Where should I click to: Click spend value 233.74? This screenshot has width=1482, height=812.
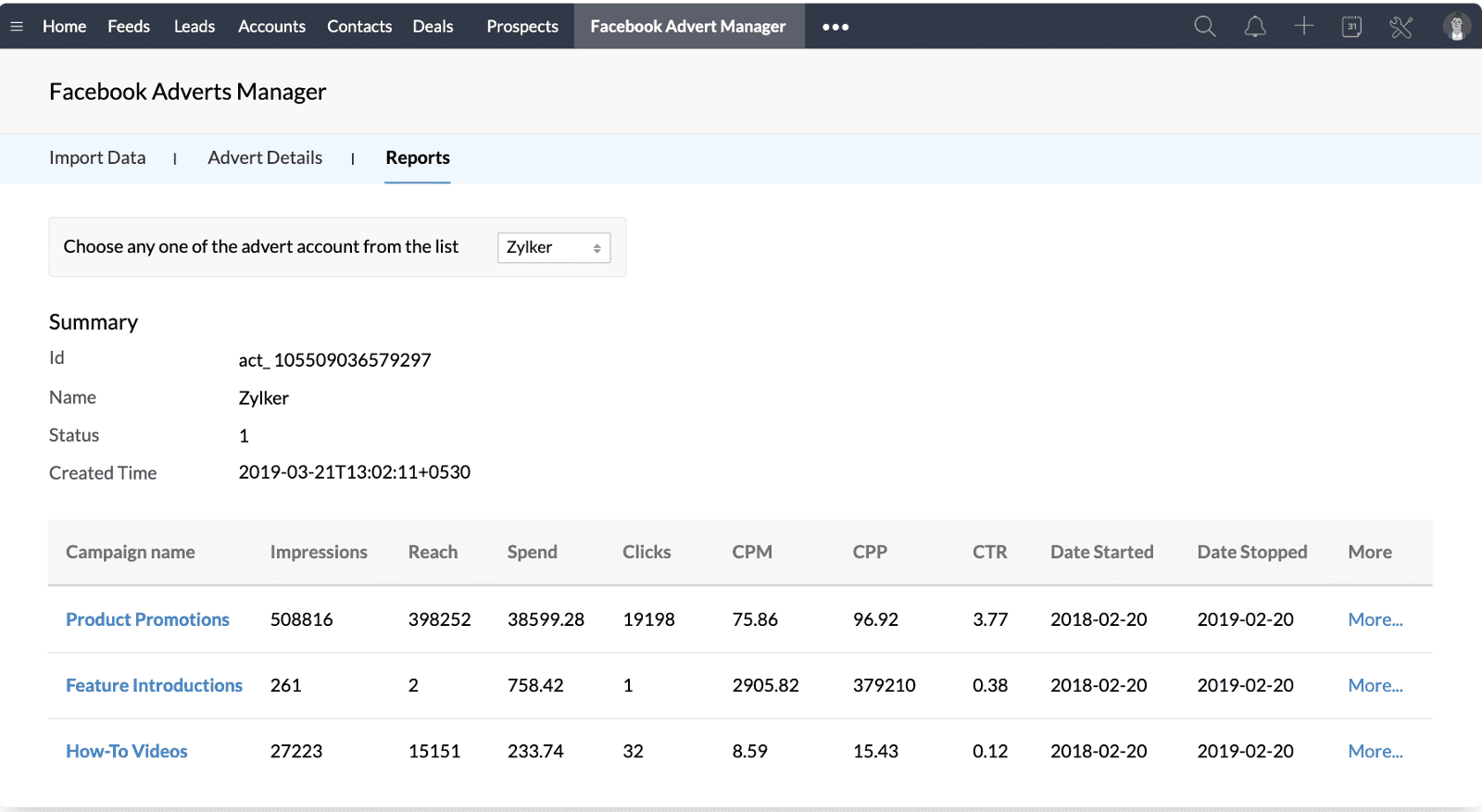535,751
